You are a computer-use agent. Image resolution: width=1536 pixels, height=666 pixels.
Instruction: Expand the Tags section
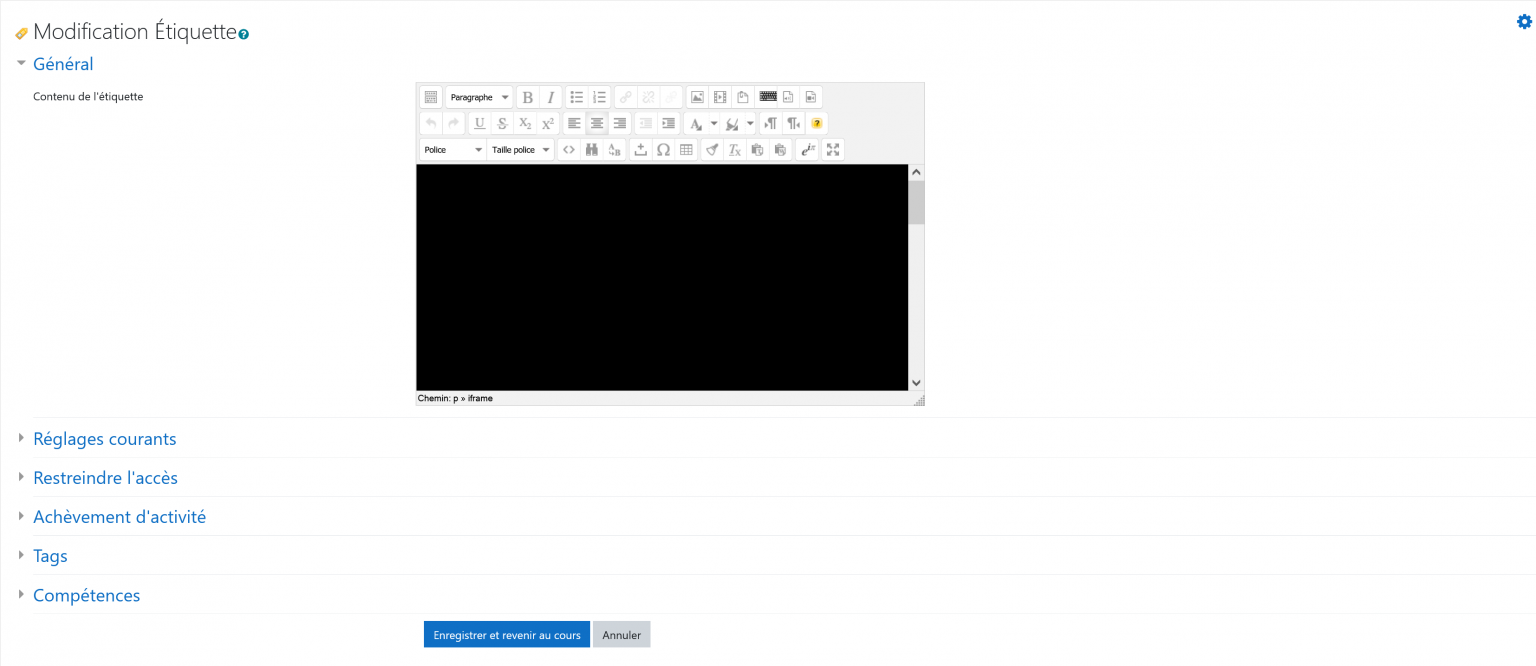[50, 556]
